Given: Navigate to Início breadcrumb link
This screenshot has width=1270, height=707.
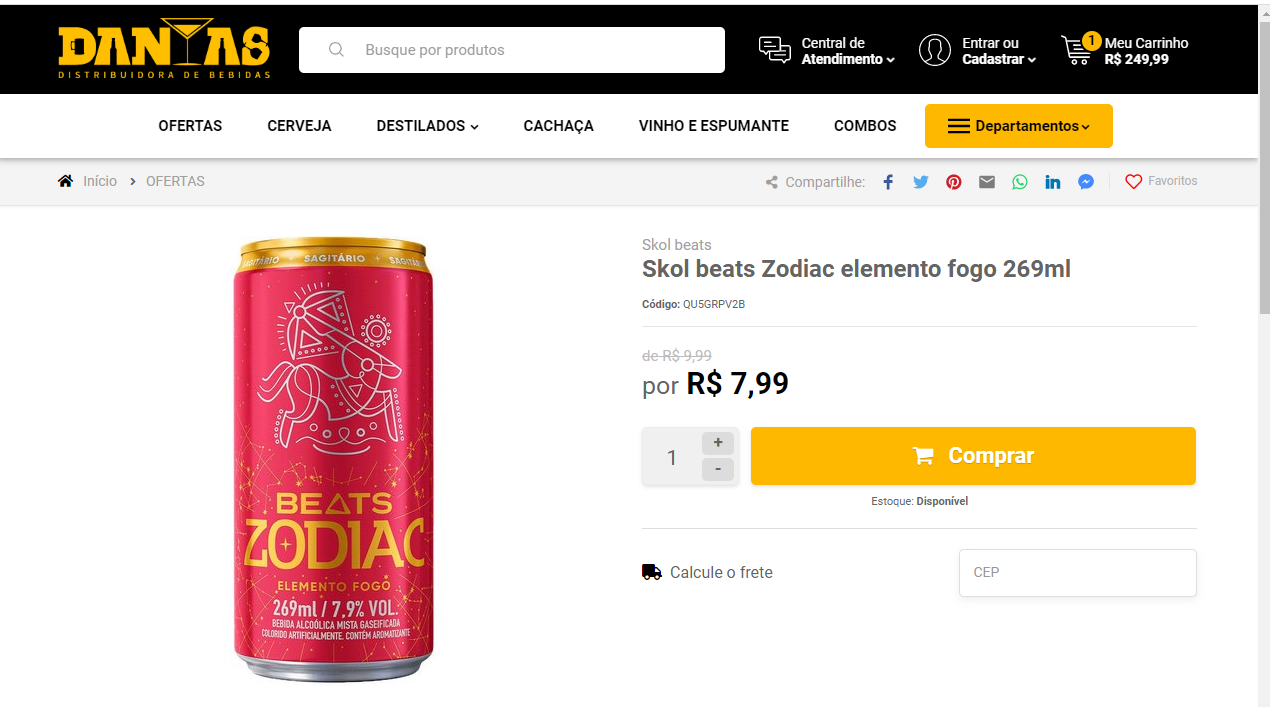Looking at the screenshot, I should (100, 181).
